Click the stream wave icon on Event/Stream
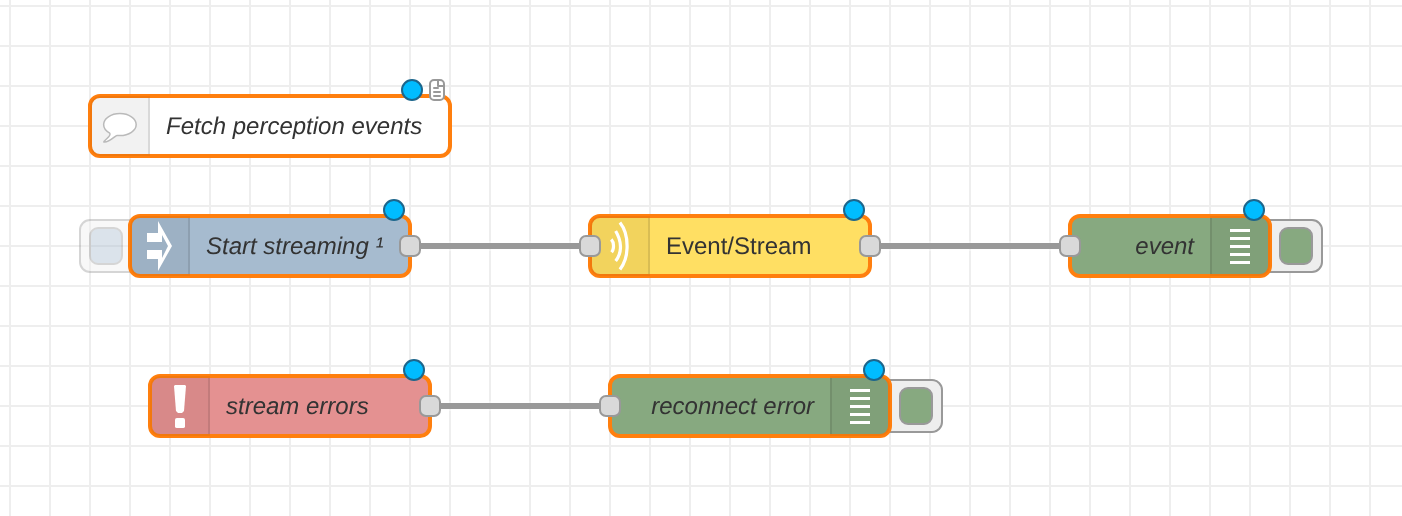The image size is (1402, 516). click(620, 246)
